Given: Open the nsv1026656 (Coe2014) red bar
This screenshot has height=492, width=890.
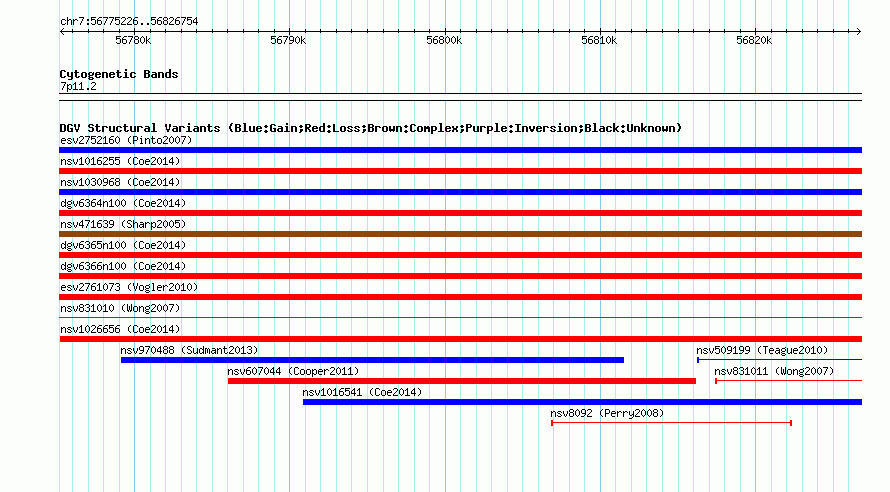Looking at the screenshot, I should [460, 339].
